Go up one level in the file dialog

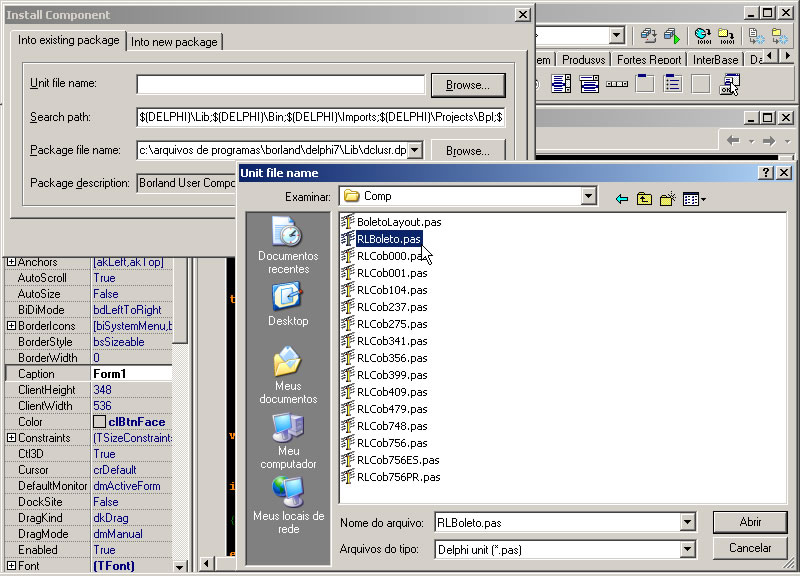[x=645, y=198]
